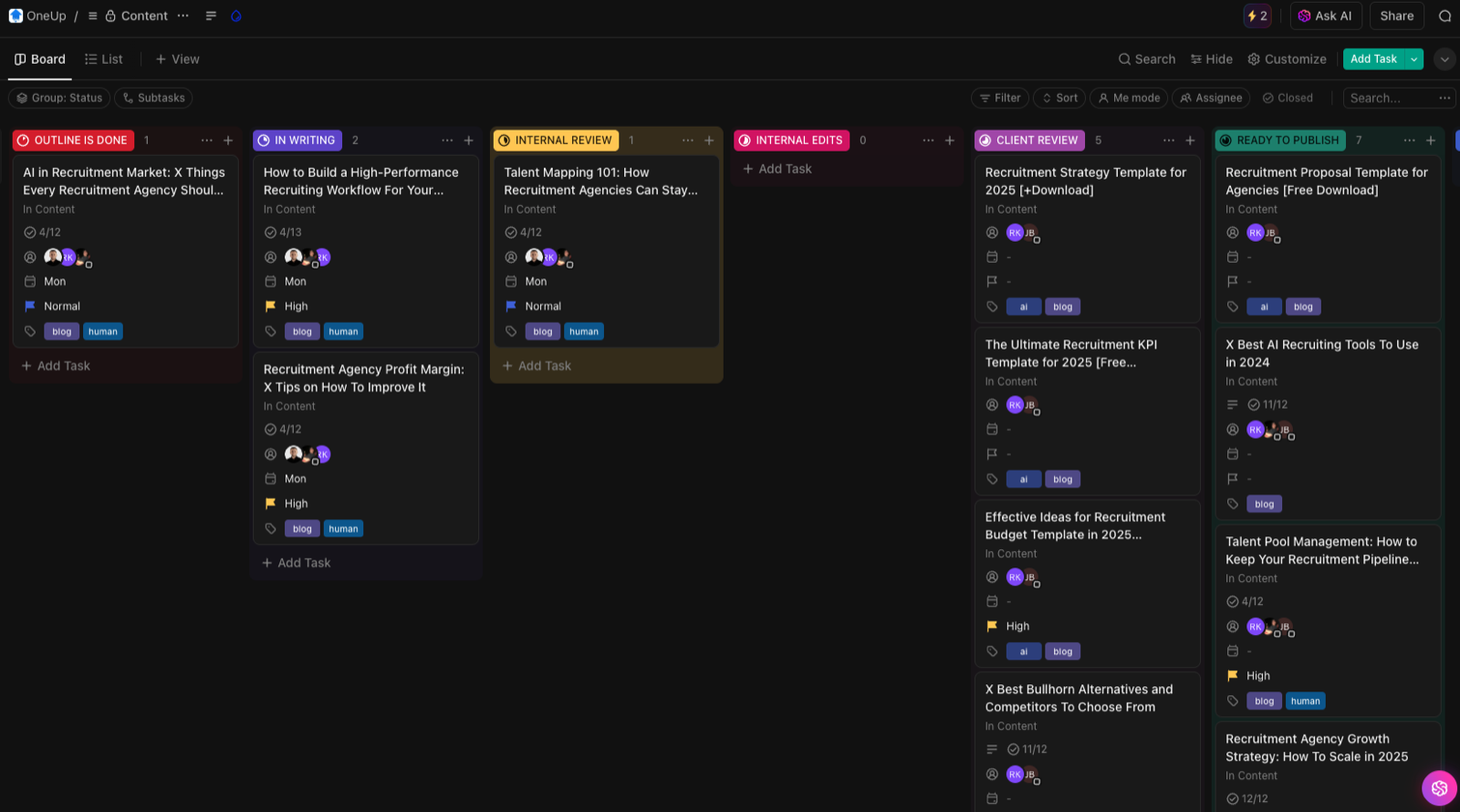Click the green Add Task button
This screenshot has height=812, width=1460.
click(x=1373, y=59)
